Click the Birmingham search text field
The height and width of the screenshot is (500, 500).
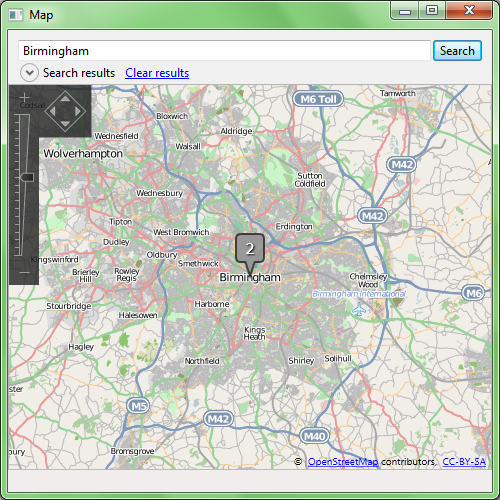coord(224,51)
